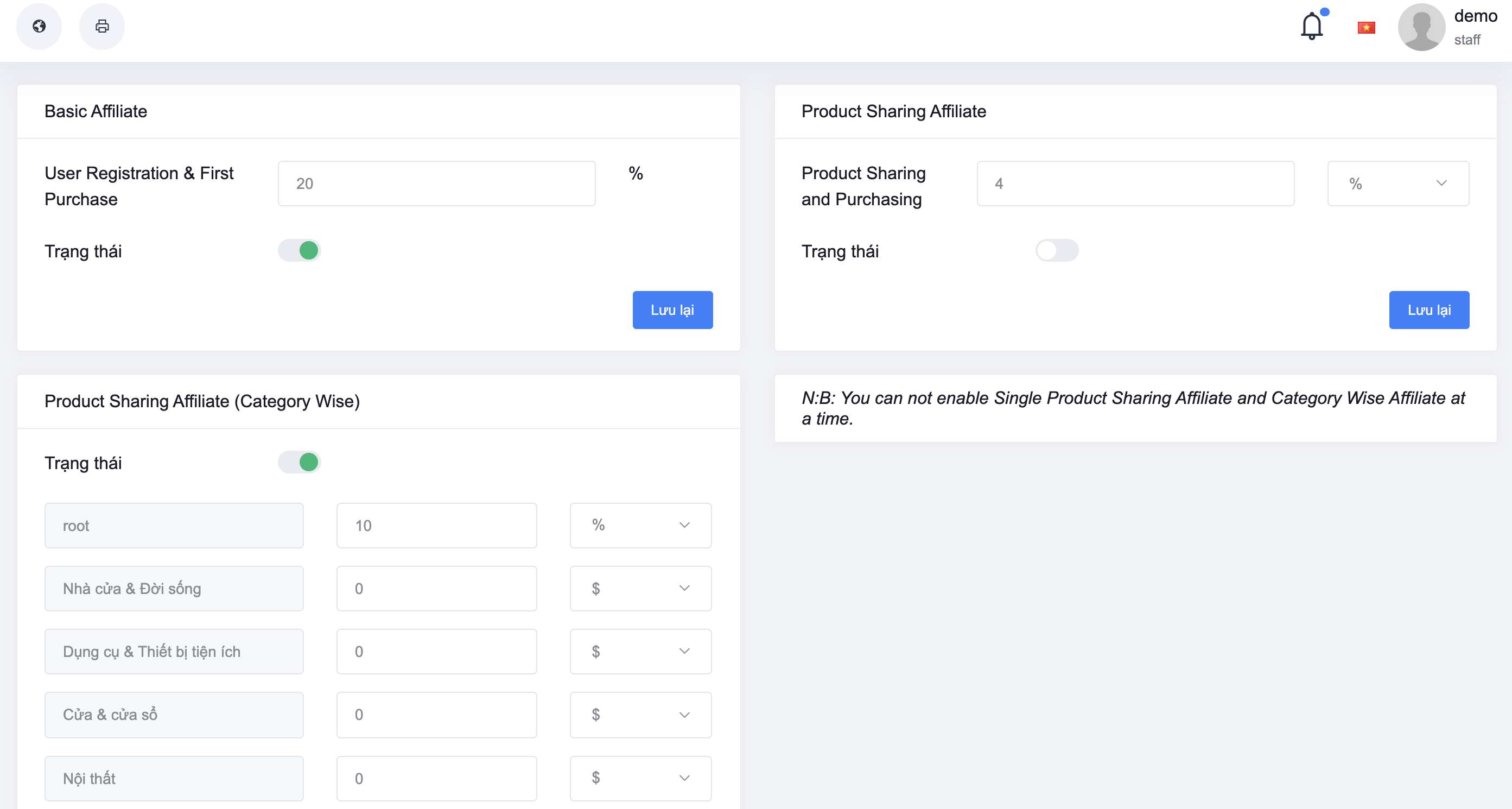1512x809 pixels.
Task: Open the Nhà cửa & Đời sống unit dropdown
Action: (x=640, y=588)
